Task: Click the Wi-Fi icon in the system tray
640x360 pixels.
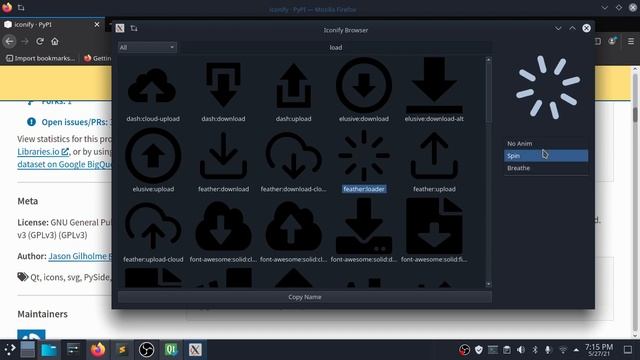Action: (562, 350)
